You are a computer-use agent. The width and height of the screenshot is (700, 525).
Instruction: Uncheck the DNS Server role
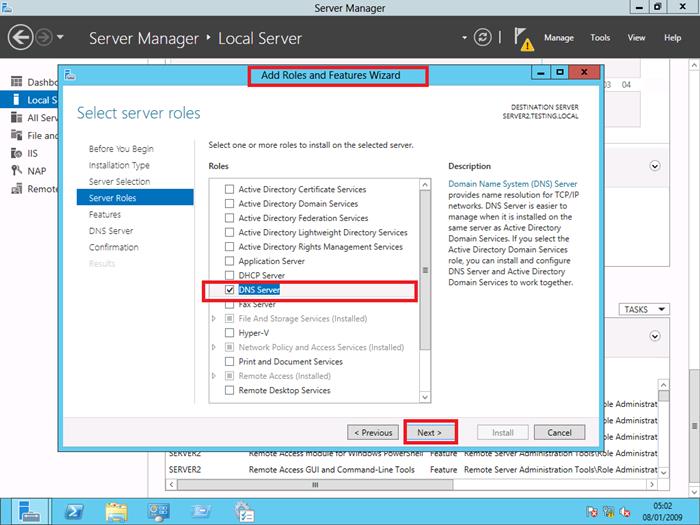pyautogui.click(x=229, y=290)
